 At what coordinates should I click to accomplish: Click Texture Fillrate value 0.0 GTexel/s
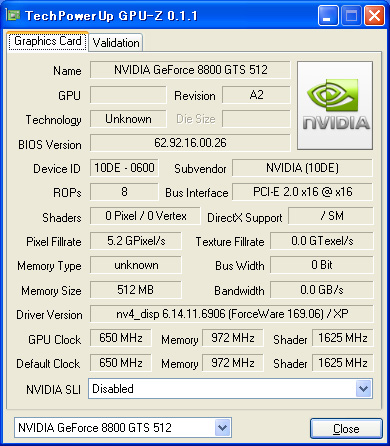pos(322,241)
